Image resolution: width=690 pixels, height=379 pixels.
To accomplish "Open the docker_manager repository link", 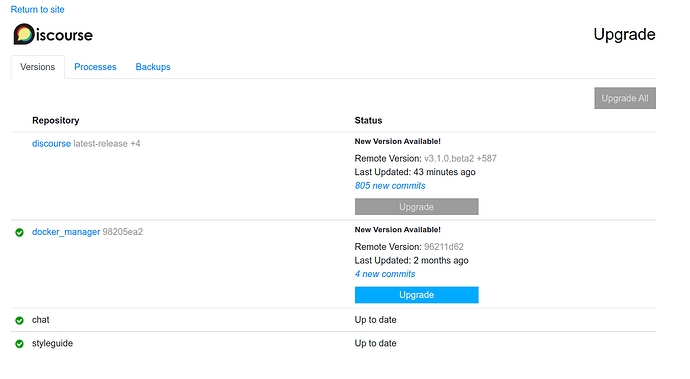I will (66, 232).
